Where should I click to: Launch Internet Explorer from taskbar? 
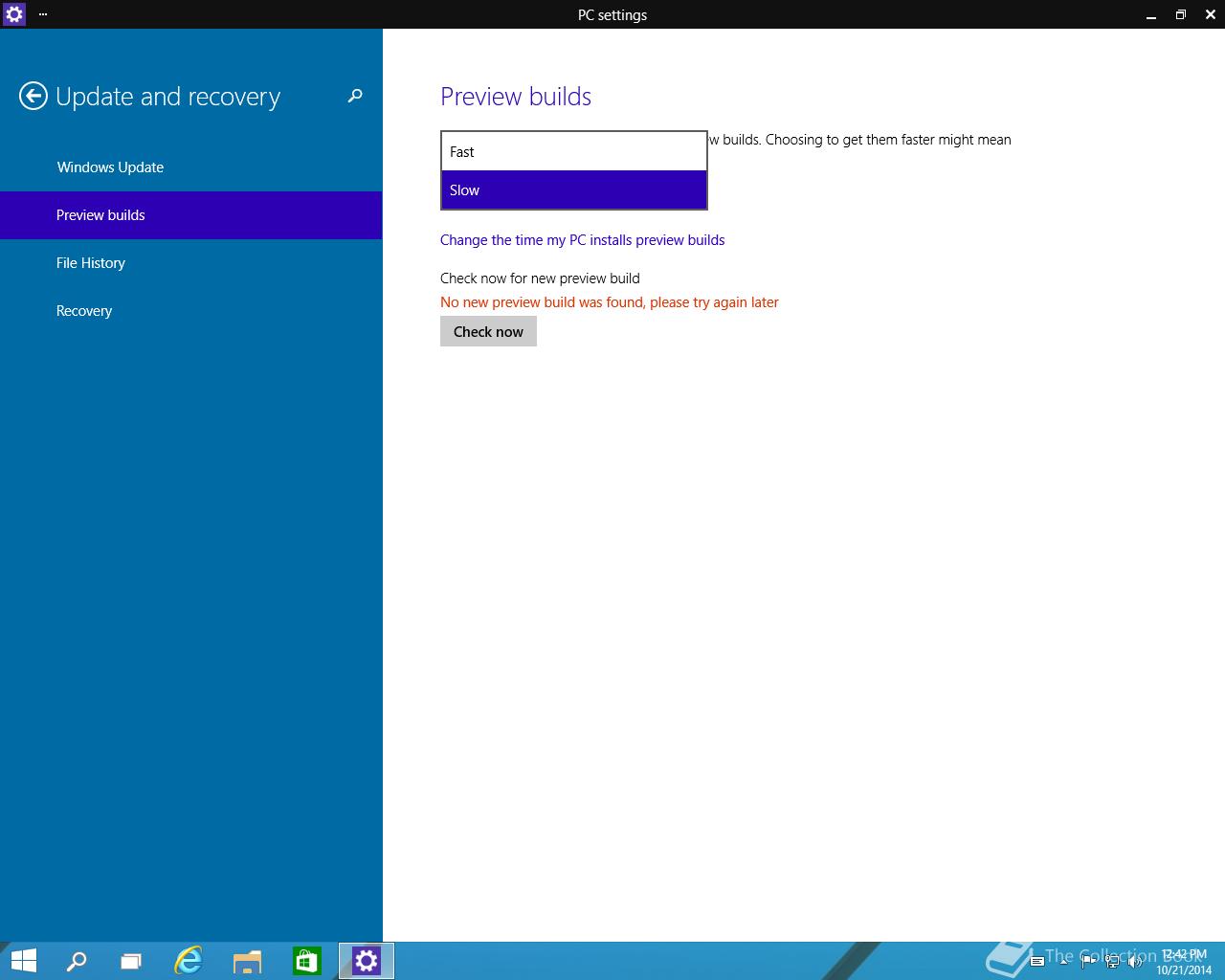189,961
